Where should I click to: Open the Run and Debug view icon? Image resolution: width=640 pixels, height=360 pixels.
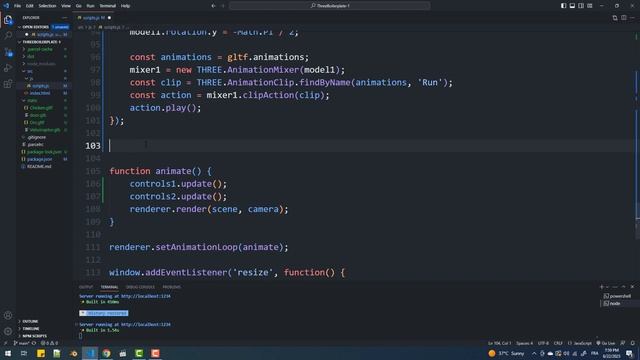click(8, 68)
